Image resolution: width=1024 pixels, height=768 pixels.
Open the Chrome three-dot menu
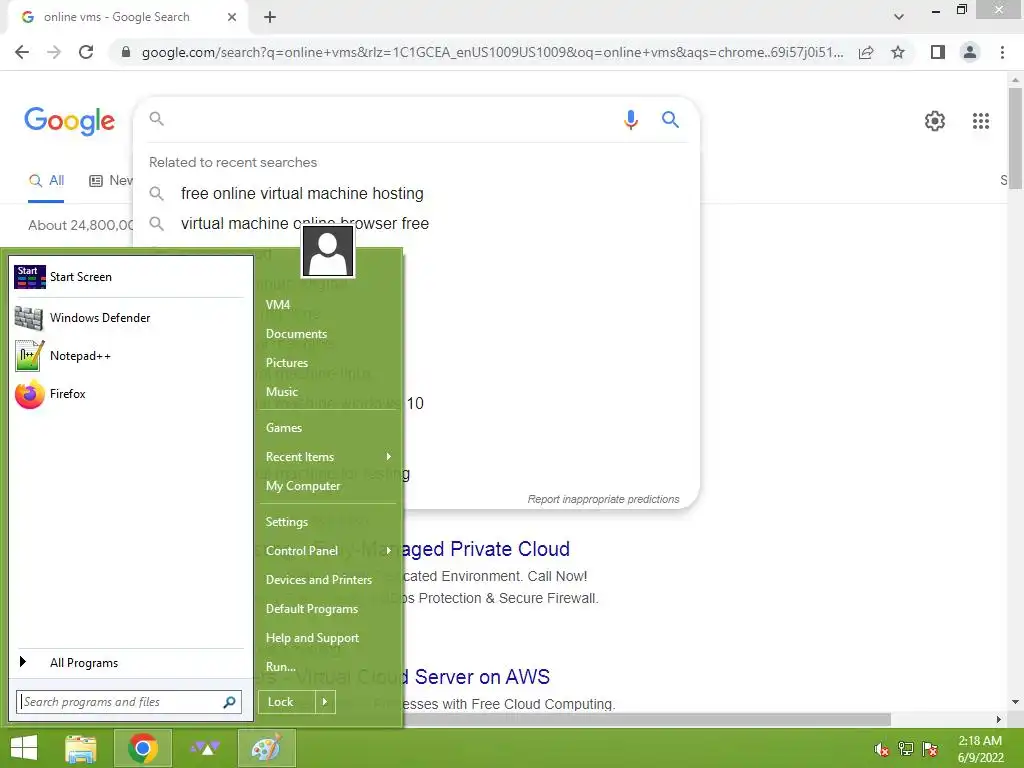coord(1002,52)
